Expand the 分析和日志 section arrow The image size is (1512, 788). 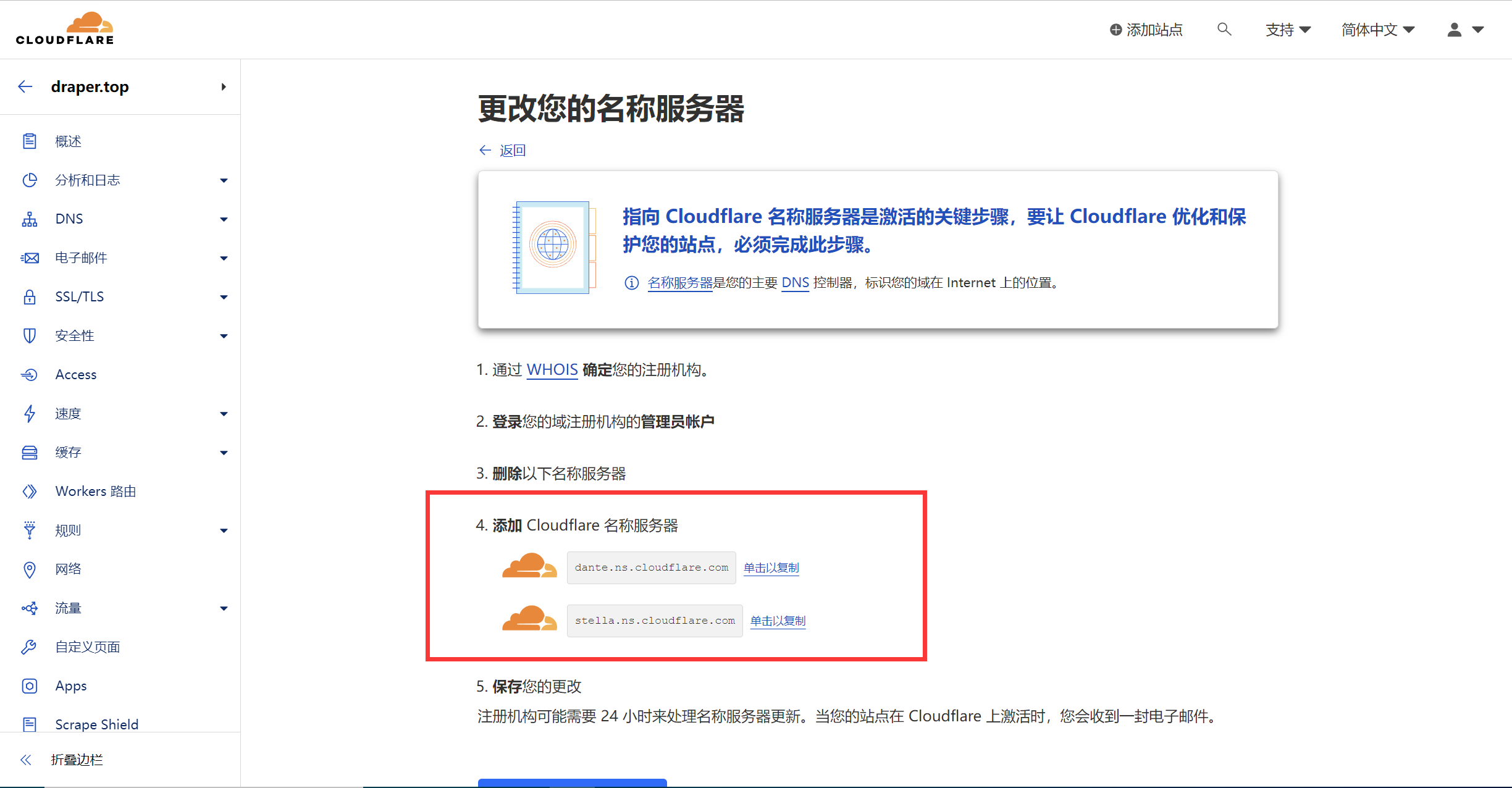(x=224, y=180)
